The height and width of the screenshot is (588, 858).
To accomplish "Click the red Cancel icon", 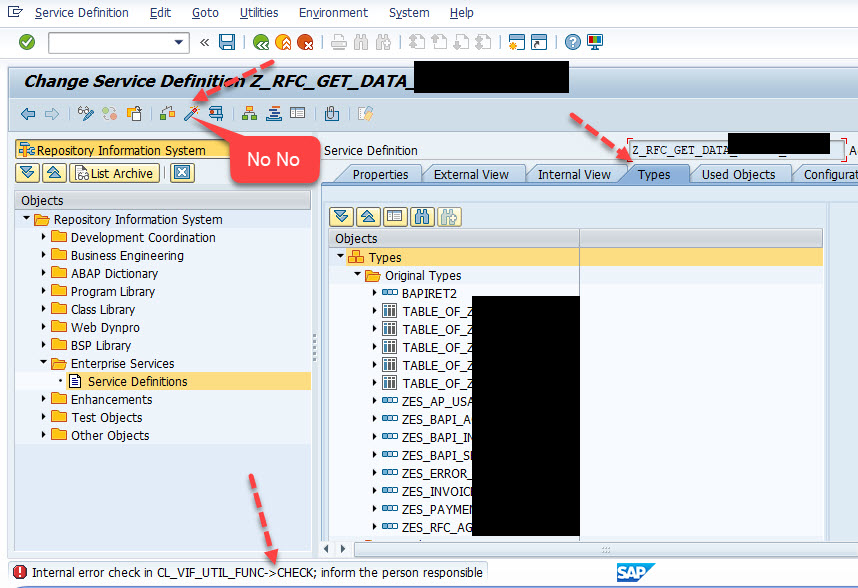I will [305, 42].
